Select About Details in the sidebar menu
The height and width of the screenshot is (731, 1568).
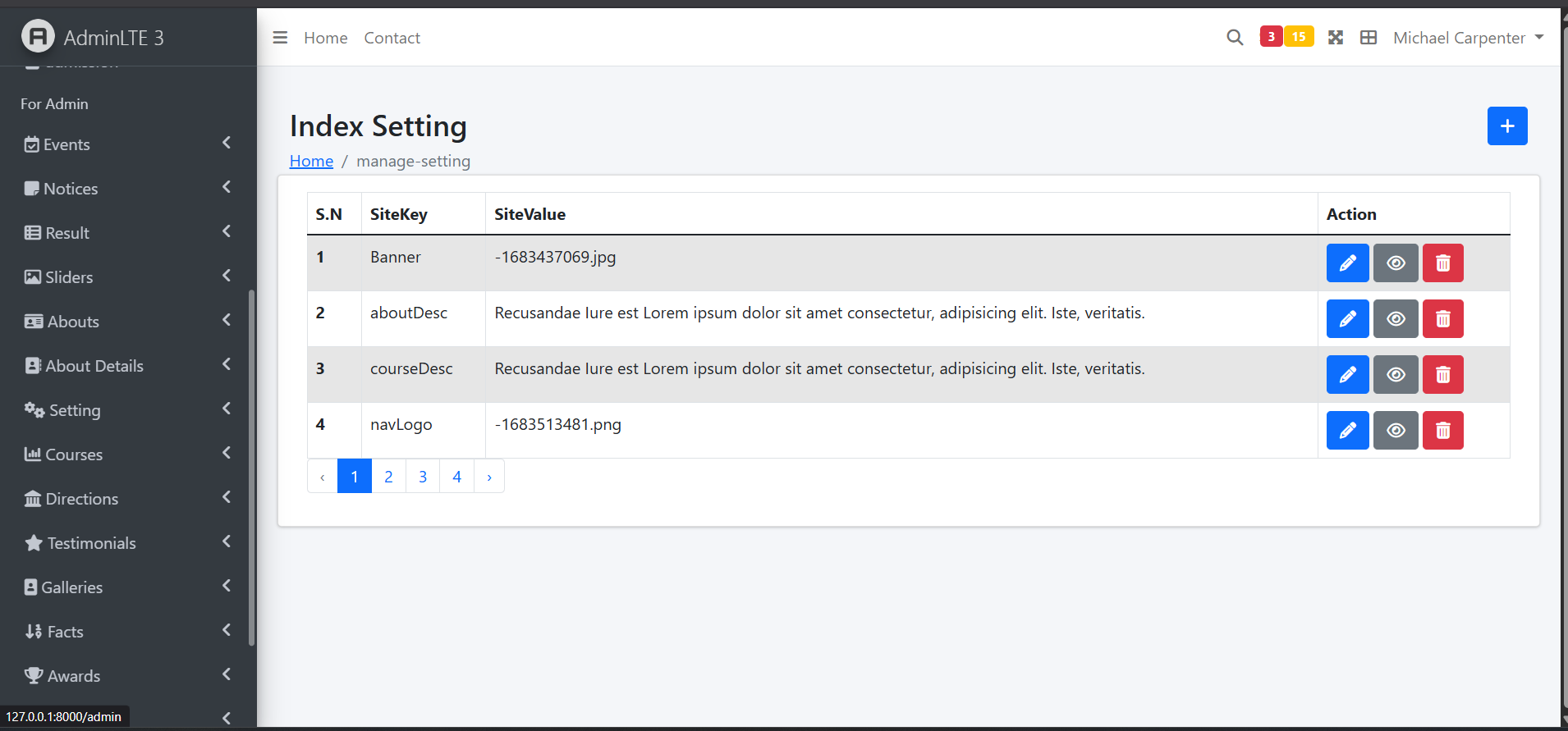(94, 366)
